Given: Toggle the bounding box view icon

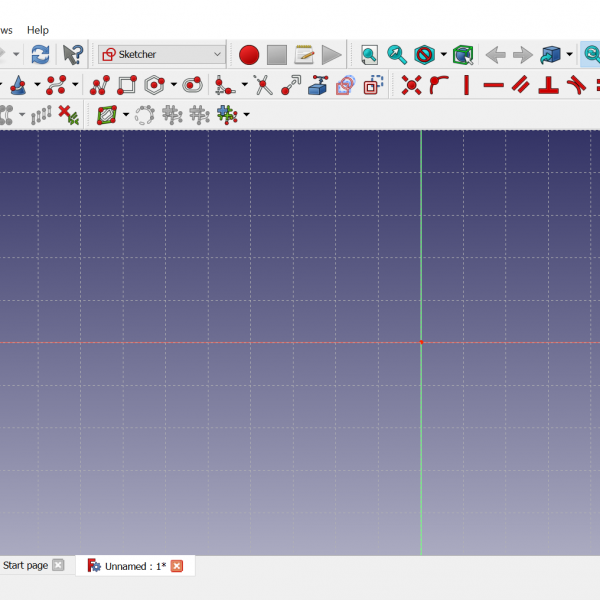Looking at the screenshot, I should (x=462, y=54).
